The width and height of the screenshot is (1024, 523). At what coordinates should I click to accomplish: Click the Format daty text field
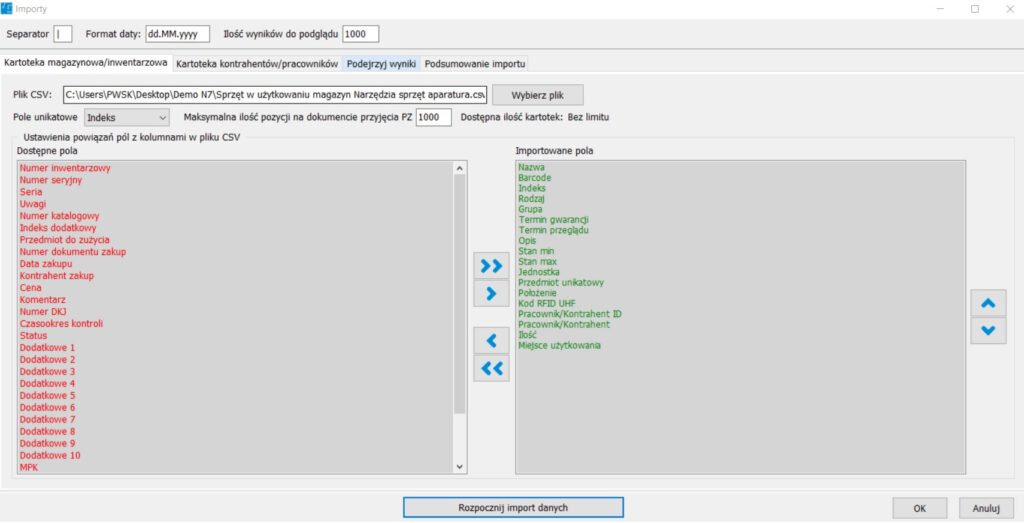[x=177, y=34]
